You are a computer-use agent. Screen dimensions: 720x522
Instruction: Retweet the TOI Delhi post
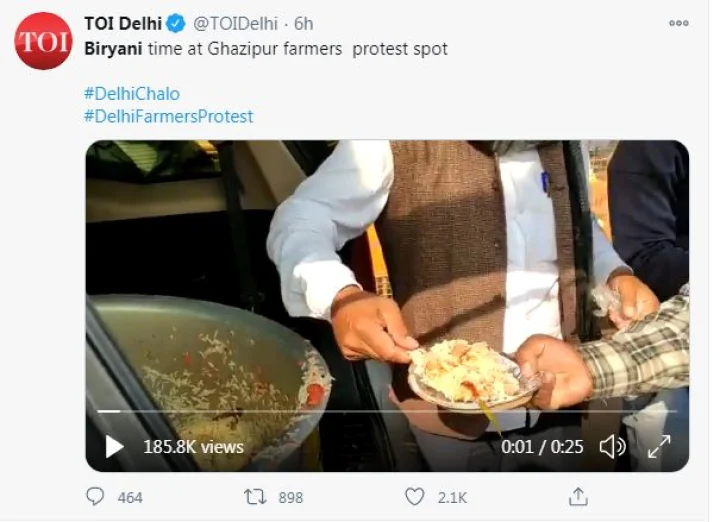pos(255,496)
